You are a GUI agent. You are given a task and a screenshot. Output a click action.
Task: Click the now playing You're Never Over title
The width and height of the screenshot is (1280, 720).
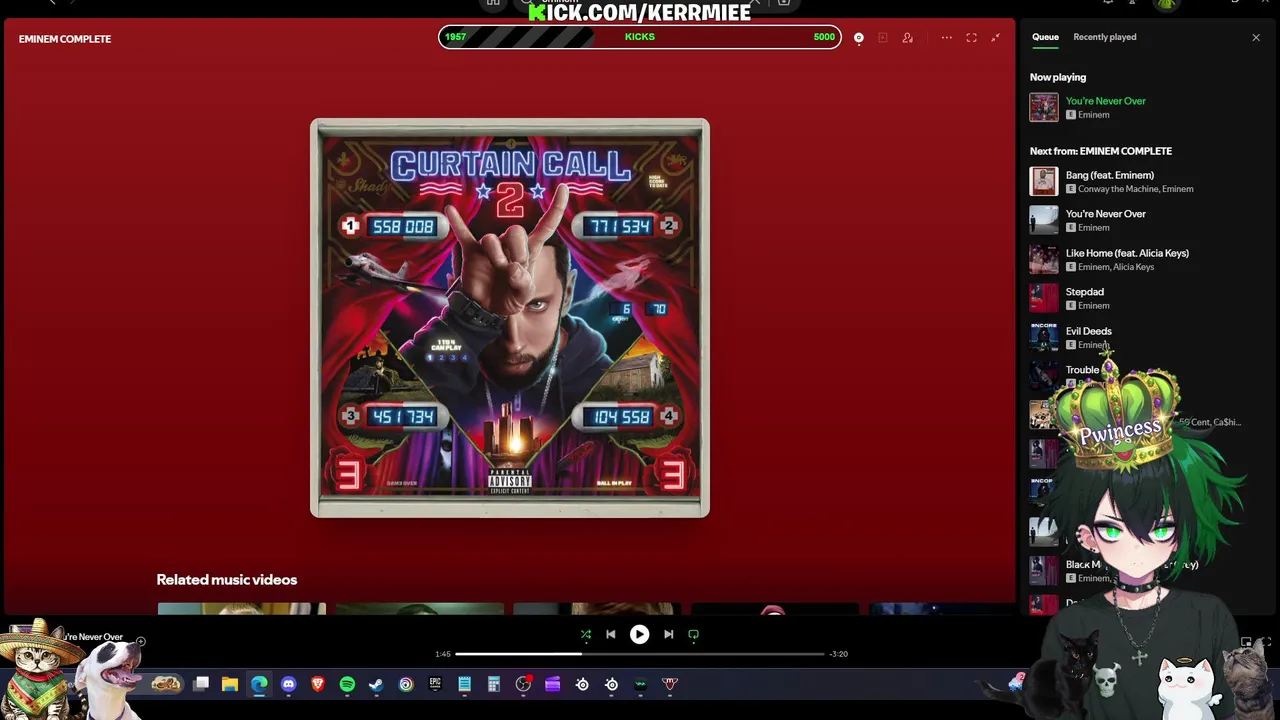point(1105,101)
